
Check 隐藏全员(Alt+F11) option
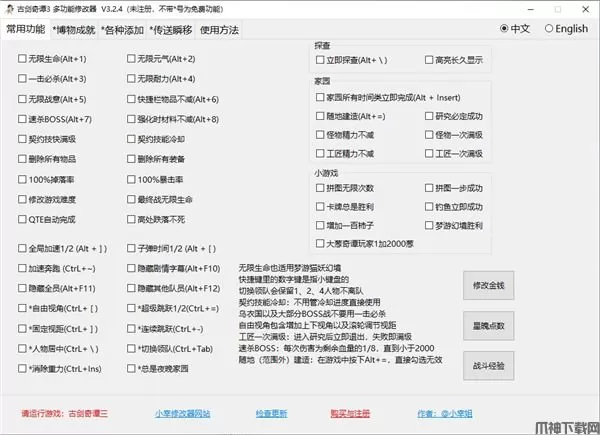click(22, 288)
